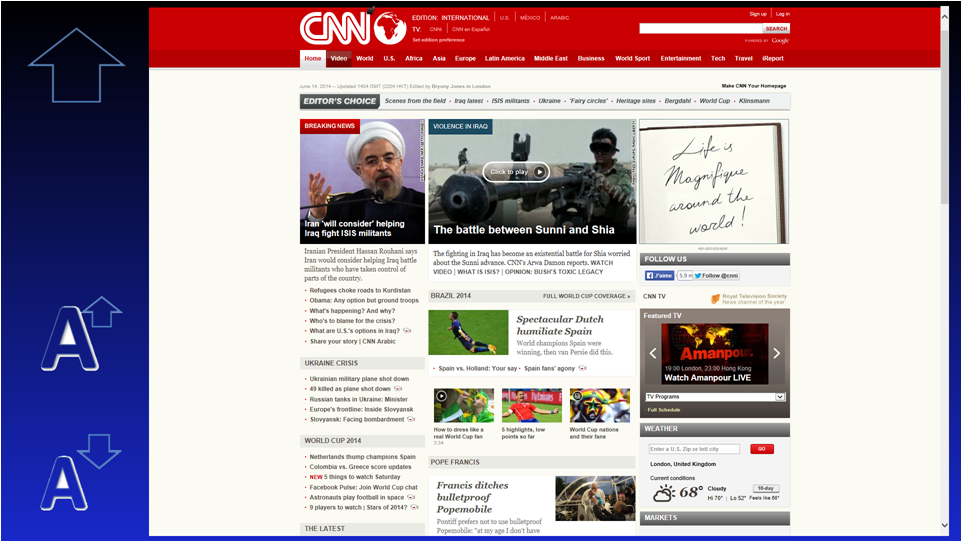Open Netherlands thump champions Spain
The image size is (962, 542).
(363, 457)
